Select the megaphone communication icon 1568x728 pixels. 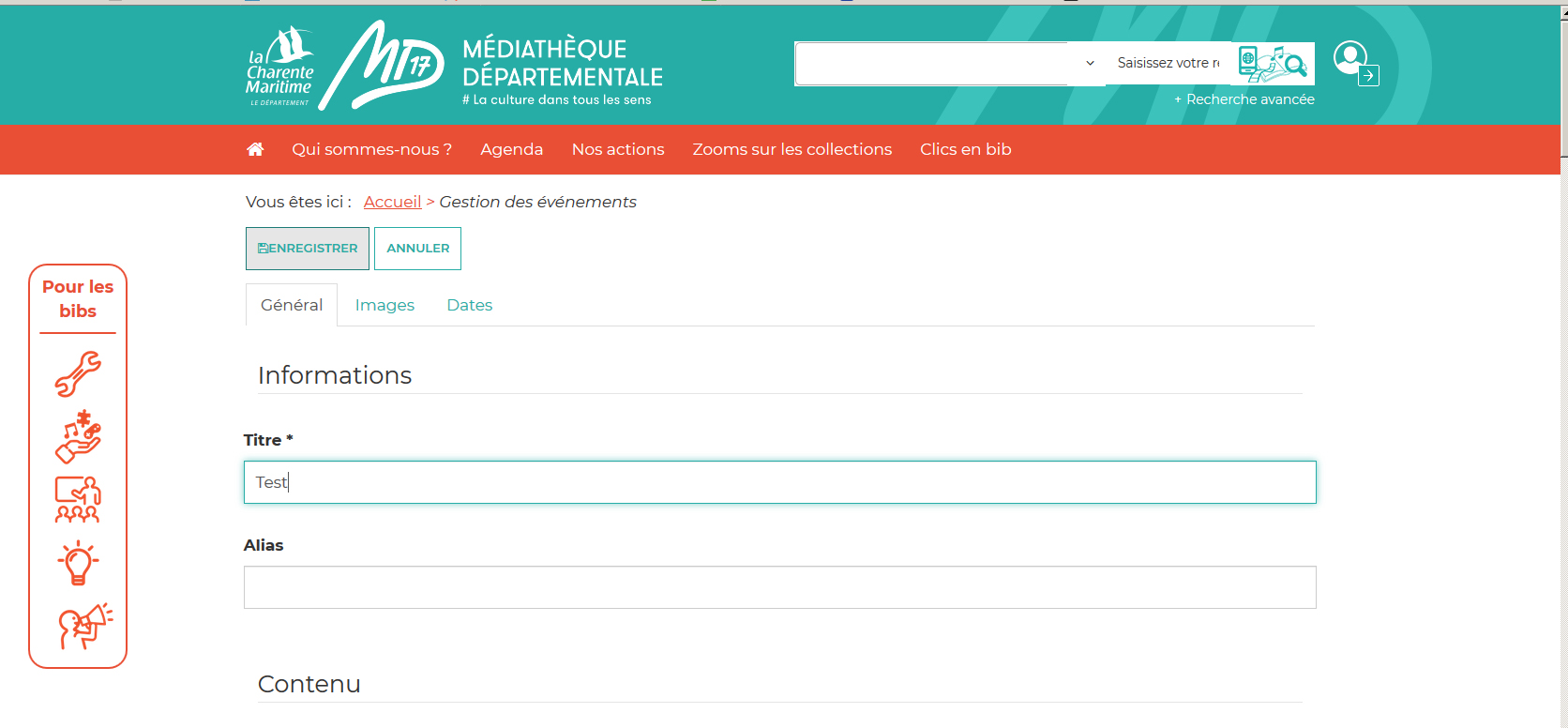85,626
